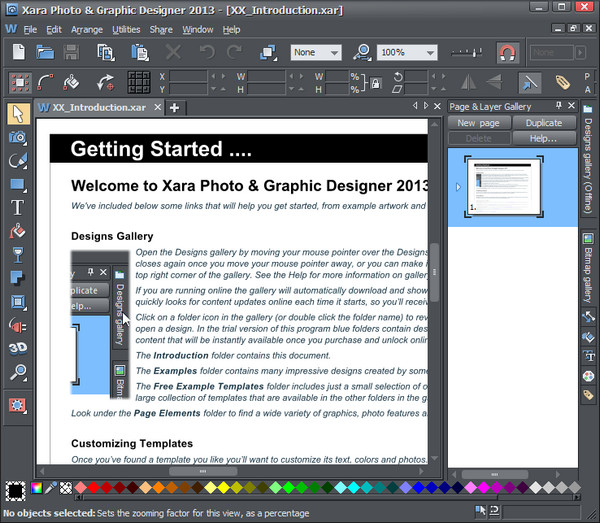Click the New page button
This screenshot has width=600, height=523.
tap(479, 123)
